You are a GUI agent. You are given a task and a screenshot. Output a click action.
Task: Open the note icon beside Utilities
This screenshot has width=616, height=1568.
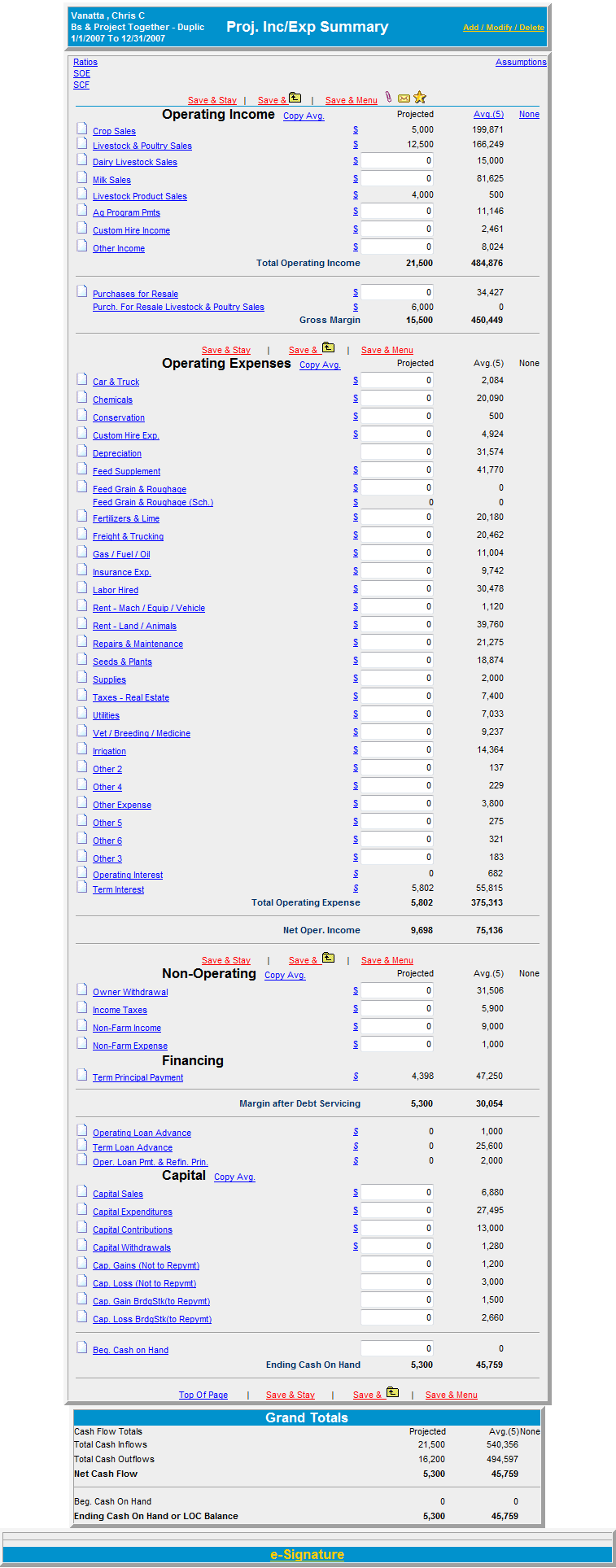pyautogui.click(x=82, y=713)
